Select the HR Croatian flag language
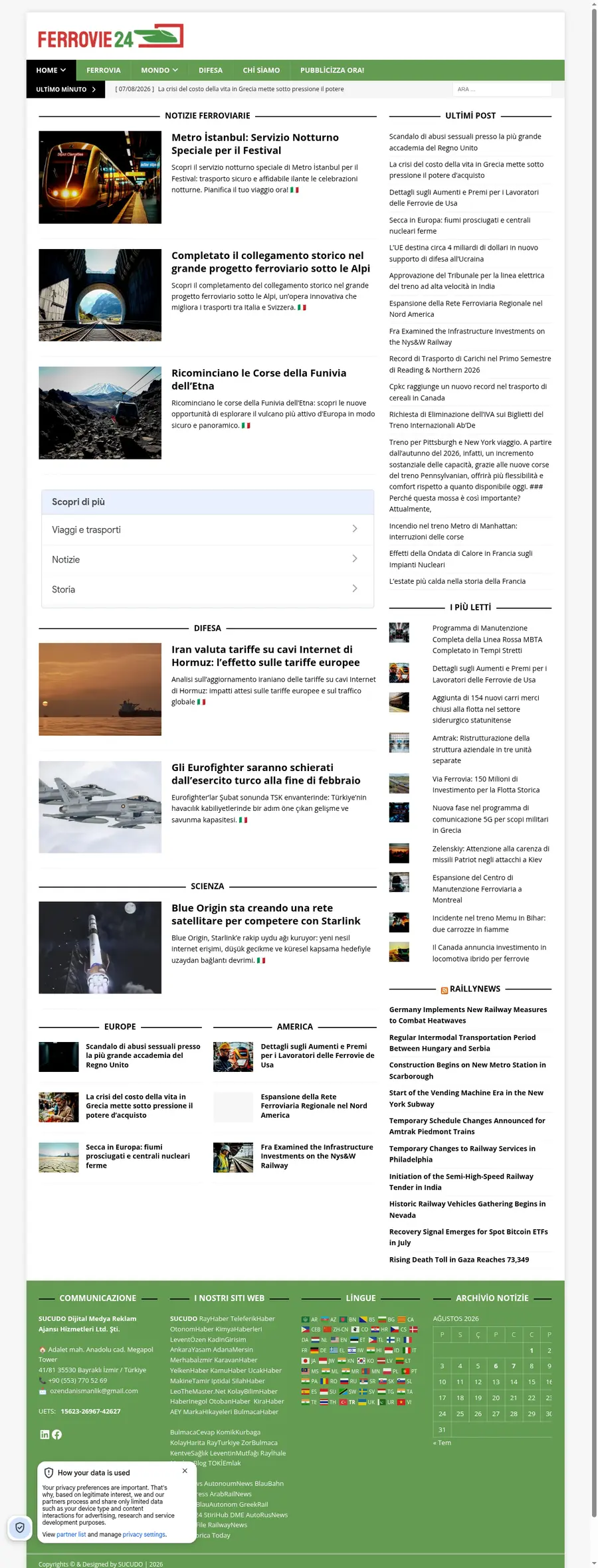The width and height of the screenshot is (598, 1568). 379,1330
